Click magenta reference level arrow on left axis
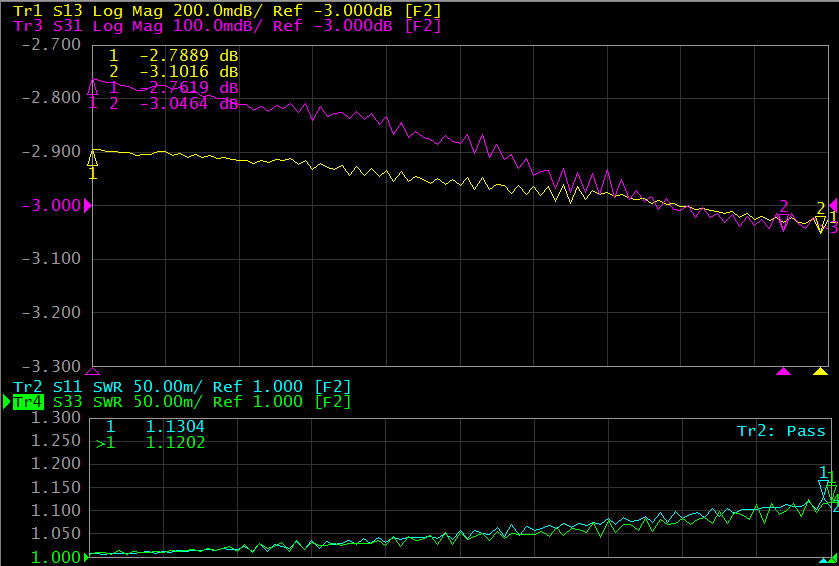Viewport: 839px width, 566px height. (88, 205)
